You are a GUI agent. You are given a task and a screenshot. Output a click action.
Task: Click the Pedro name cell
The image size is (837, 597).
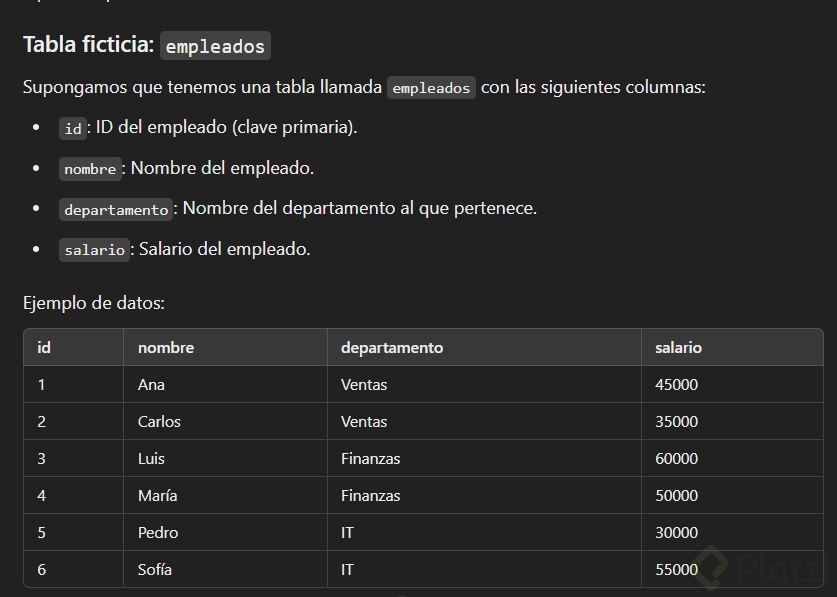coord(158,533)
